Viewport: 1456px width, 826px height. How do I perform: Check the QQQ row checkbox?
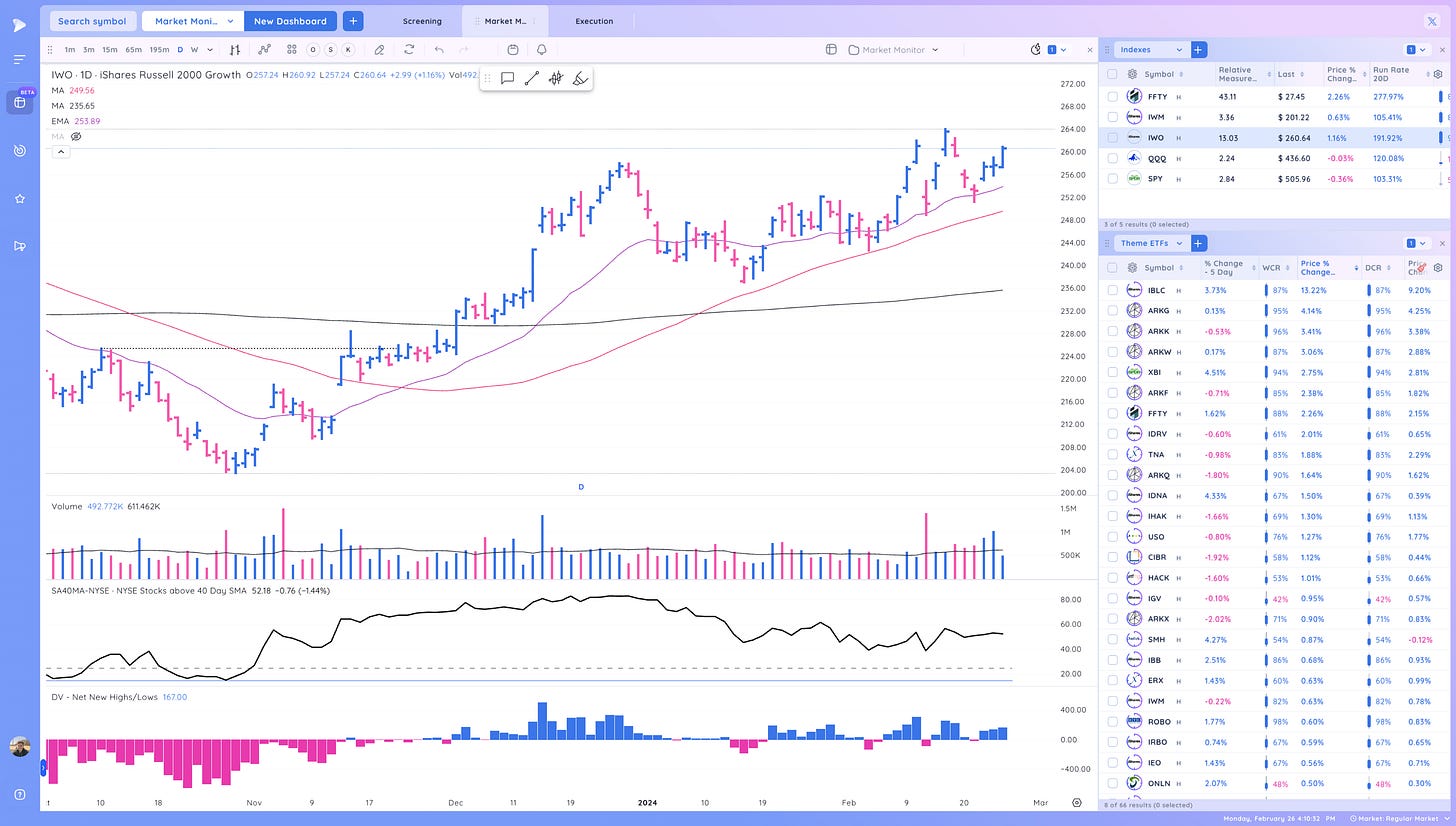(1112, 158)
